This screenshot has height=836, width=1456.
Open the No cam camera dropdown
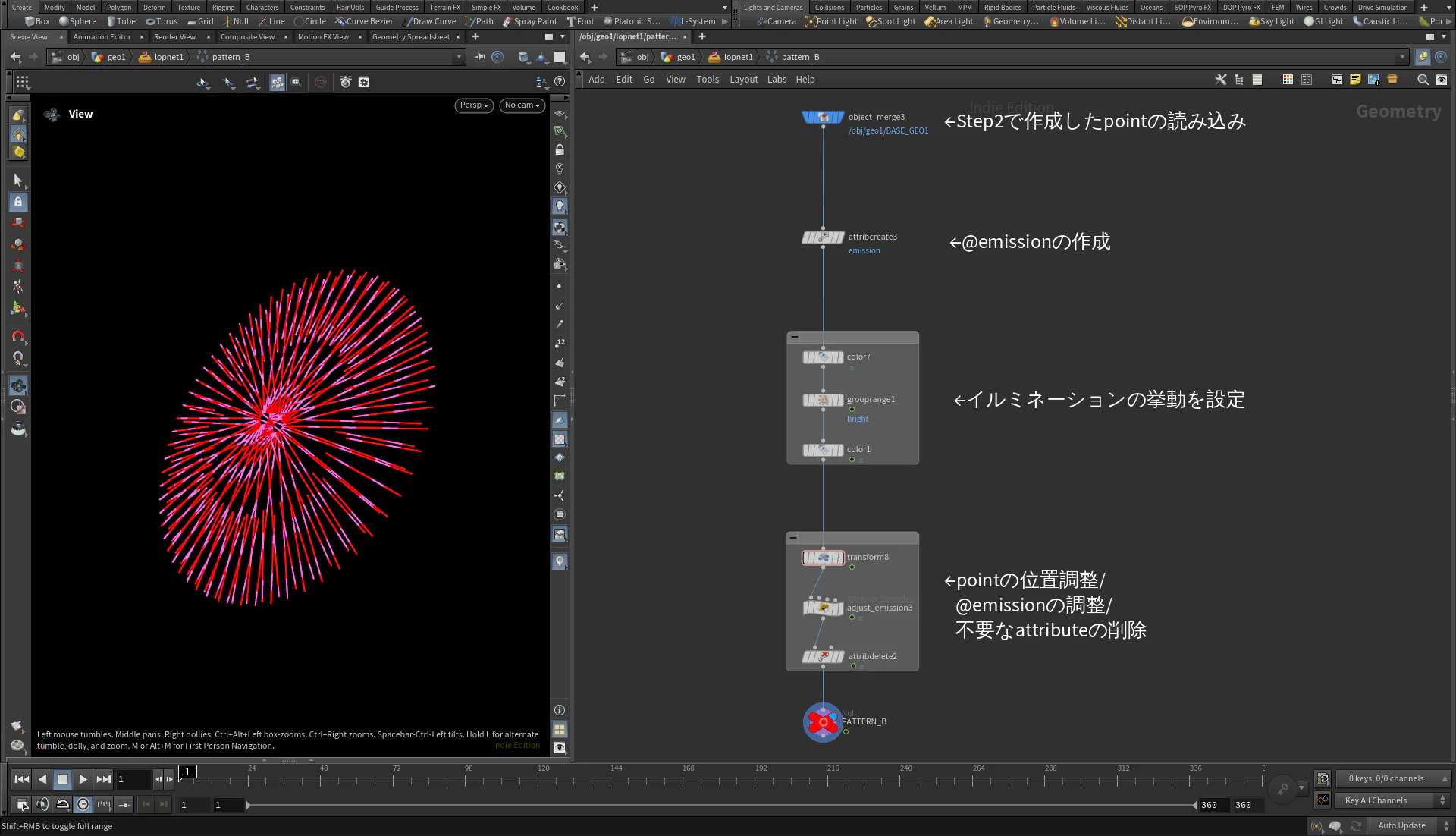point(522,105)
